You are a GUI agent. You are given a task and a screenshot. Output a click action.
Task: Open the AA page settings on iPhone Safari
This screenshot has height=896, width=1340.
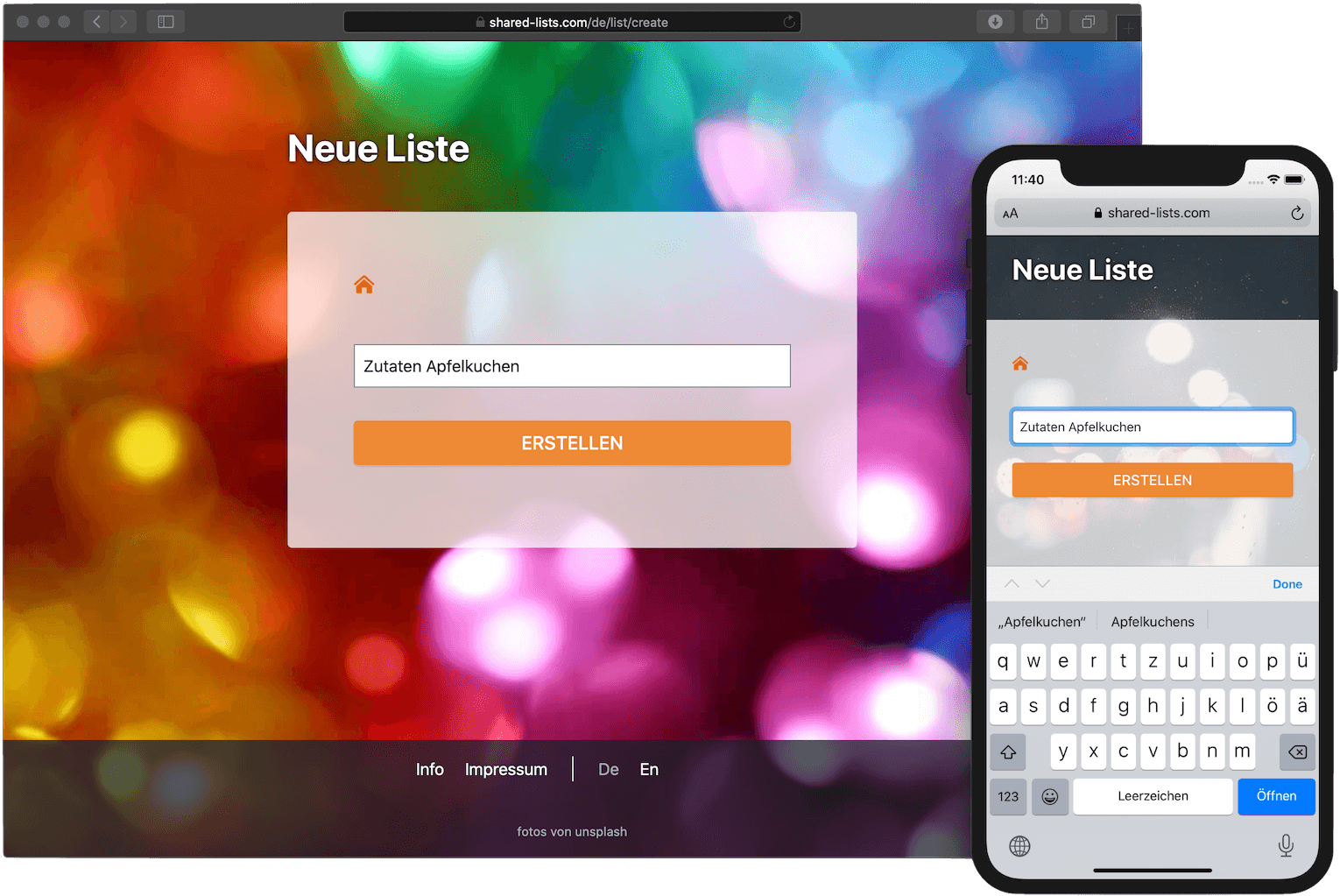pos(1011,212)
